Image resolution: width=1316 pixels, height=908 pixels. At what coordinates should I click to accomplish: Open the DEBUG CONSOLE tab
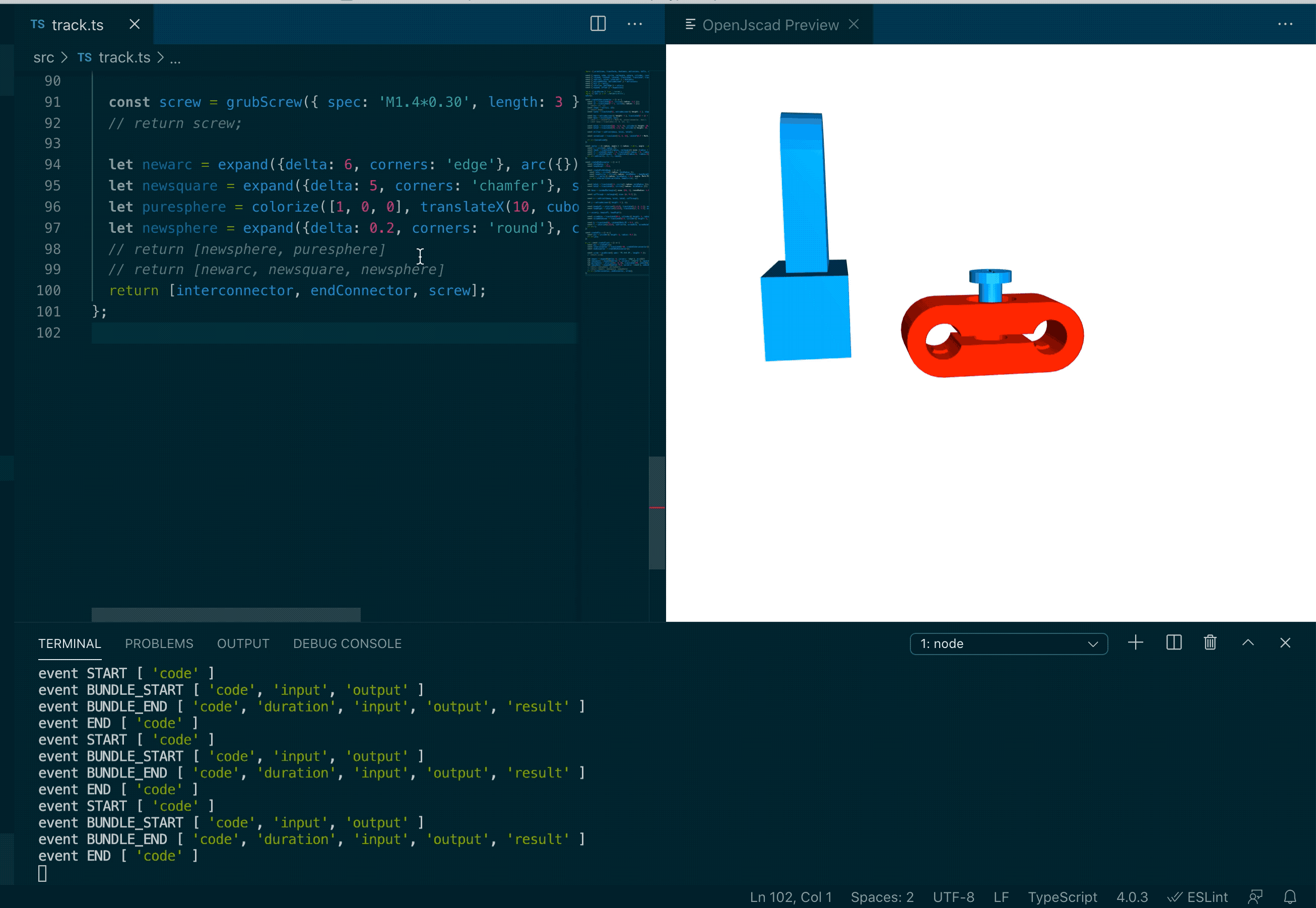[x=347, y=643]
